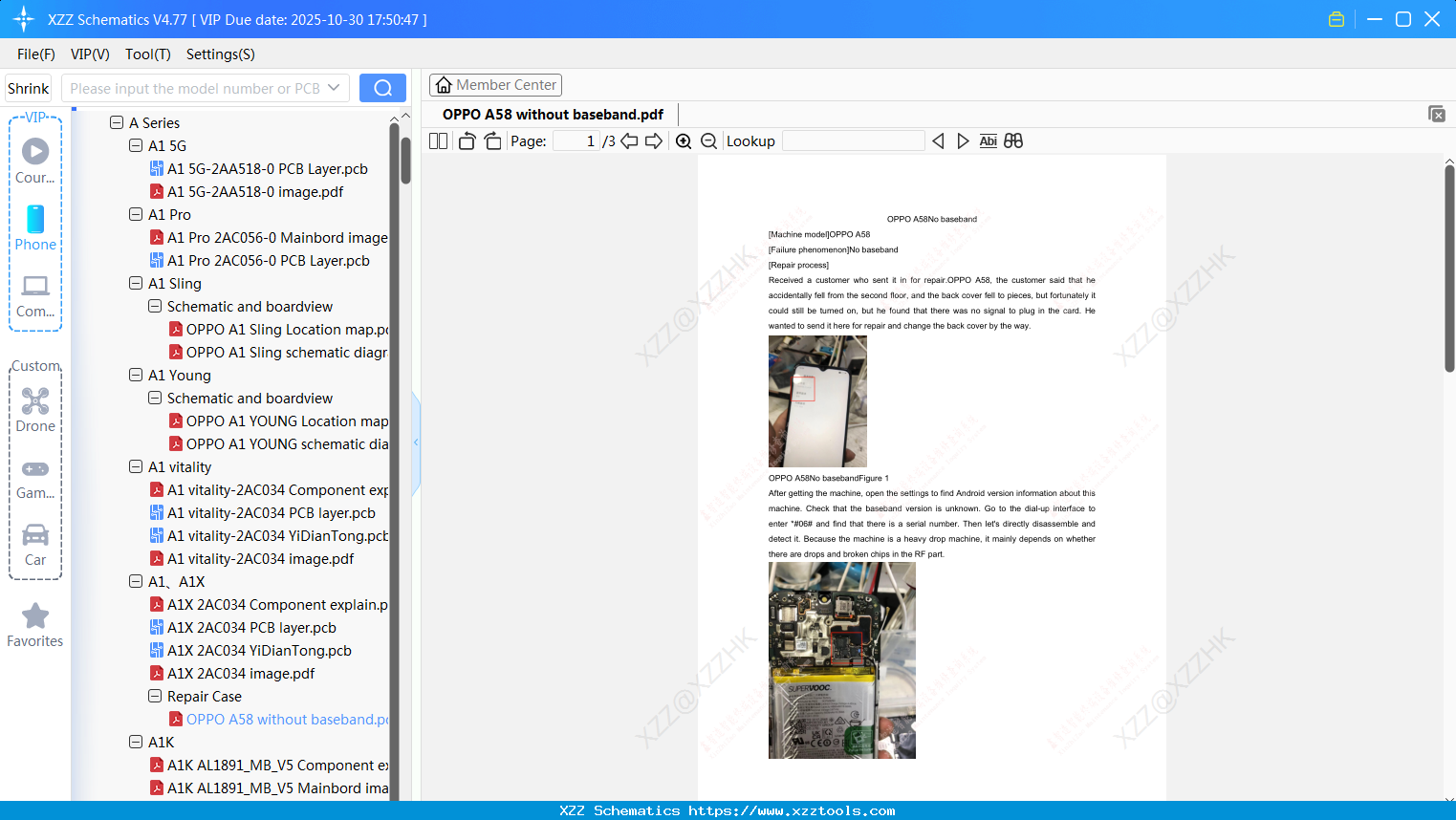Zoom in on the PDF document

pyautogui.click(x=684, y=141)
